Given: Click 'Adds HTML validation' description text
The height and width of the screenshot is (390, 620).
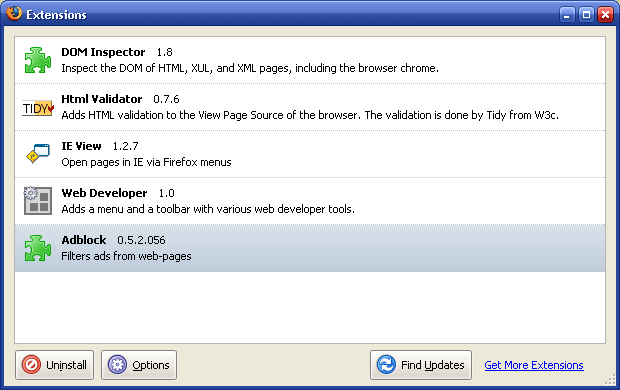Looking at the screenshot, I should (310, 115).
